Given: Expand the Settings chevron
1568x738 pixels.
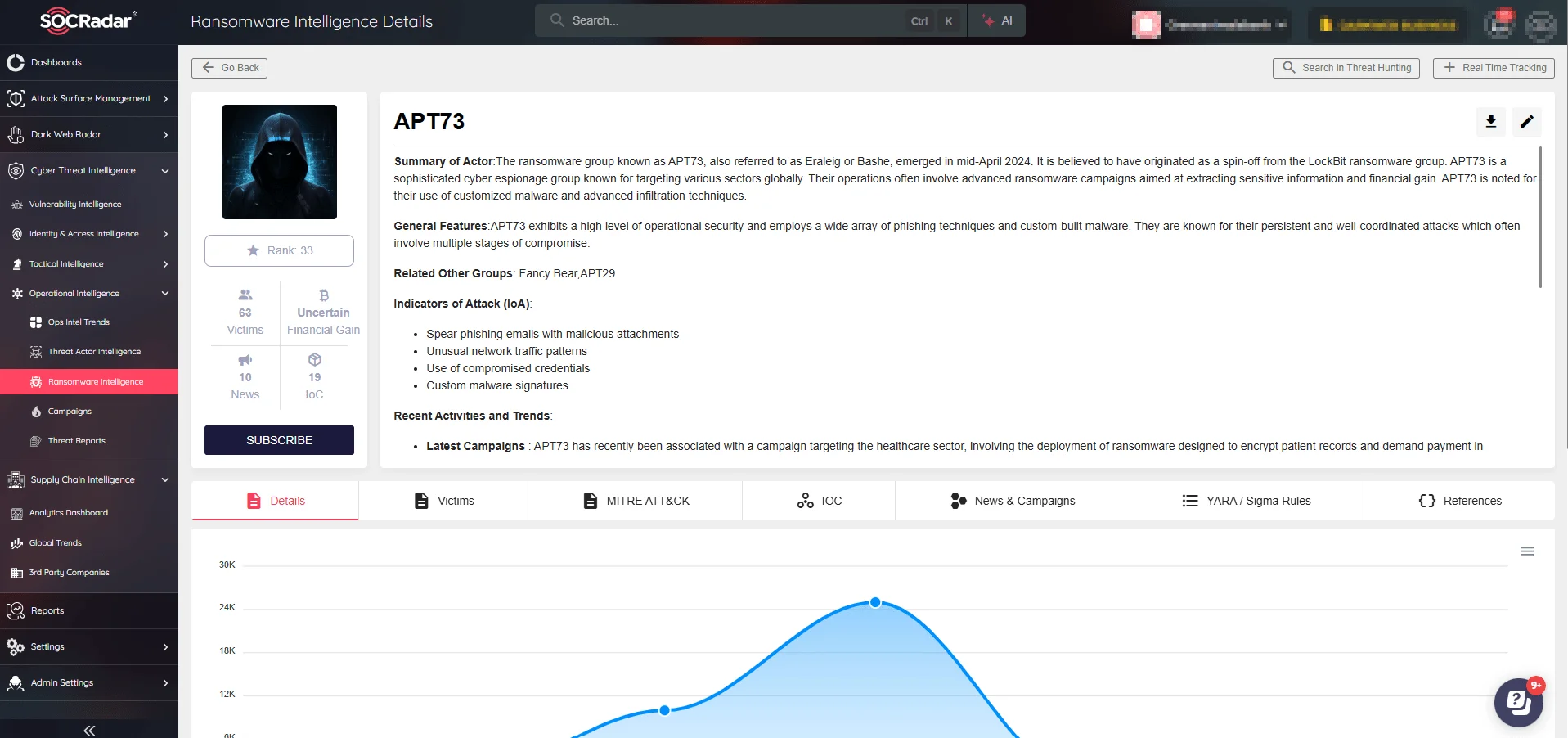Looking at the screenshot, I should pos(165,647).
